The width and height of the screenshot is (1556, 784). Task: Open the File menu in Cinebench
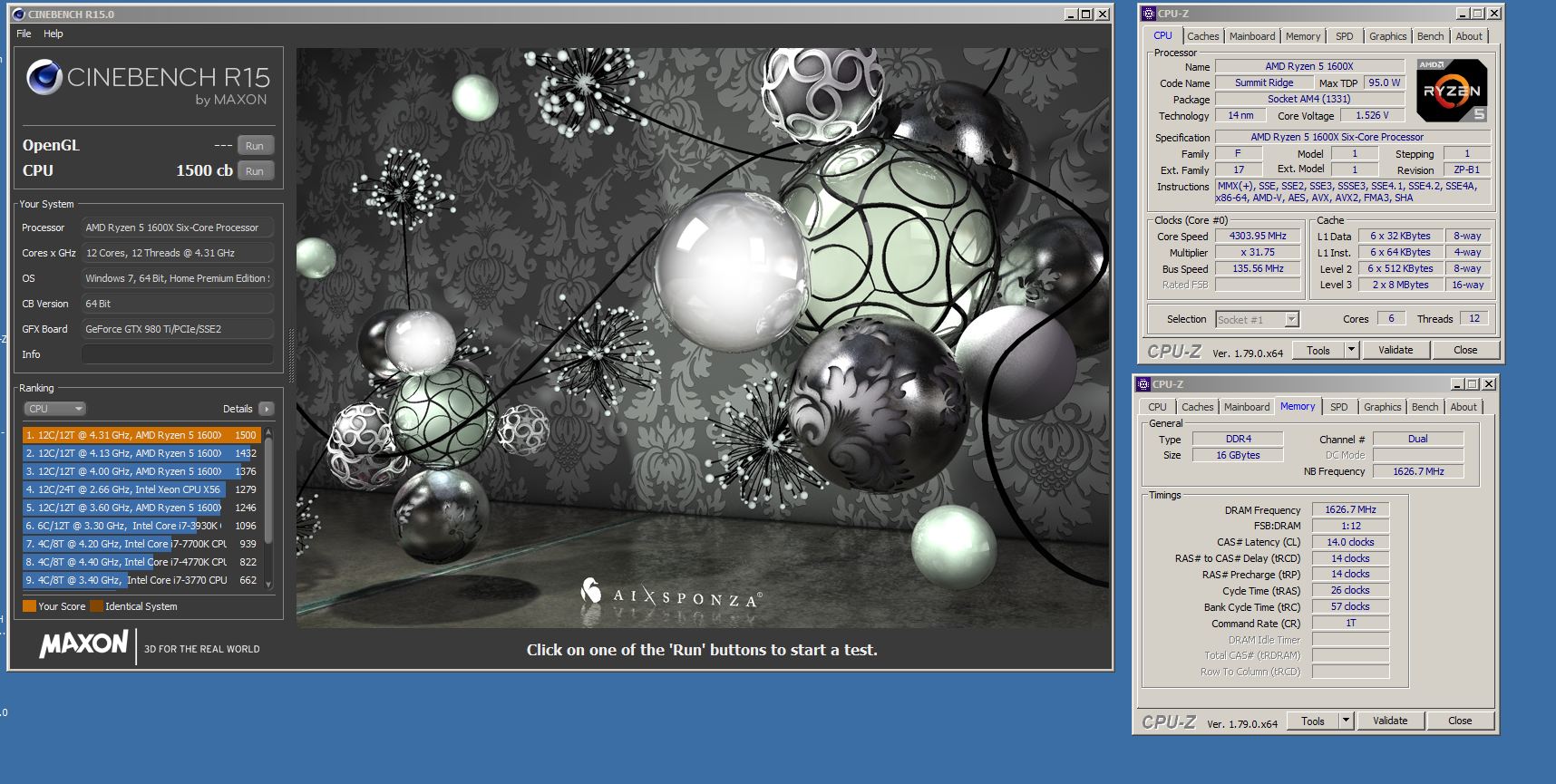[x=24, y=34]
